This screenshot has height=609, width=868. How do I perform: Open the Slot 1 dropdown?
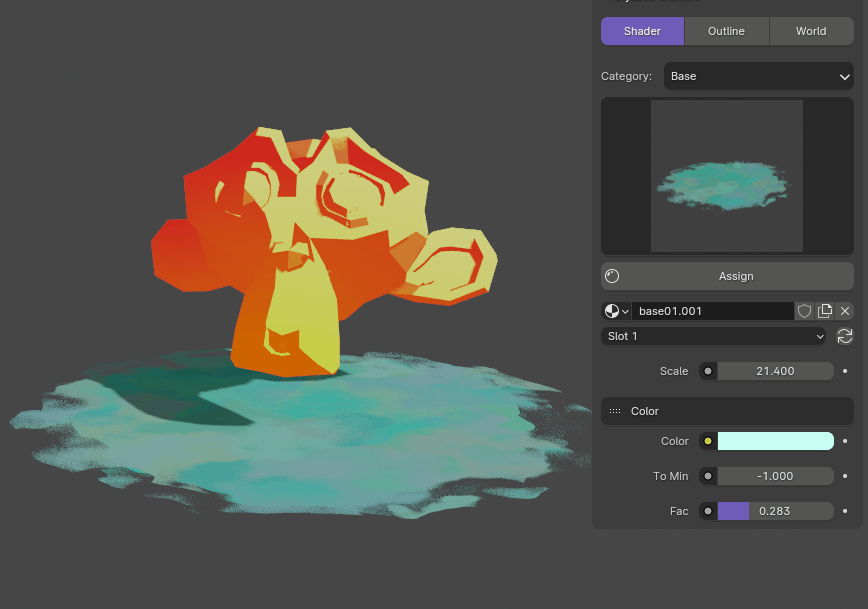(x=714, y=336)
